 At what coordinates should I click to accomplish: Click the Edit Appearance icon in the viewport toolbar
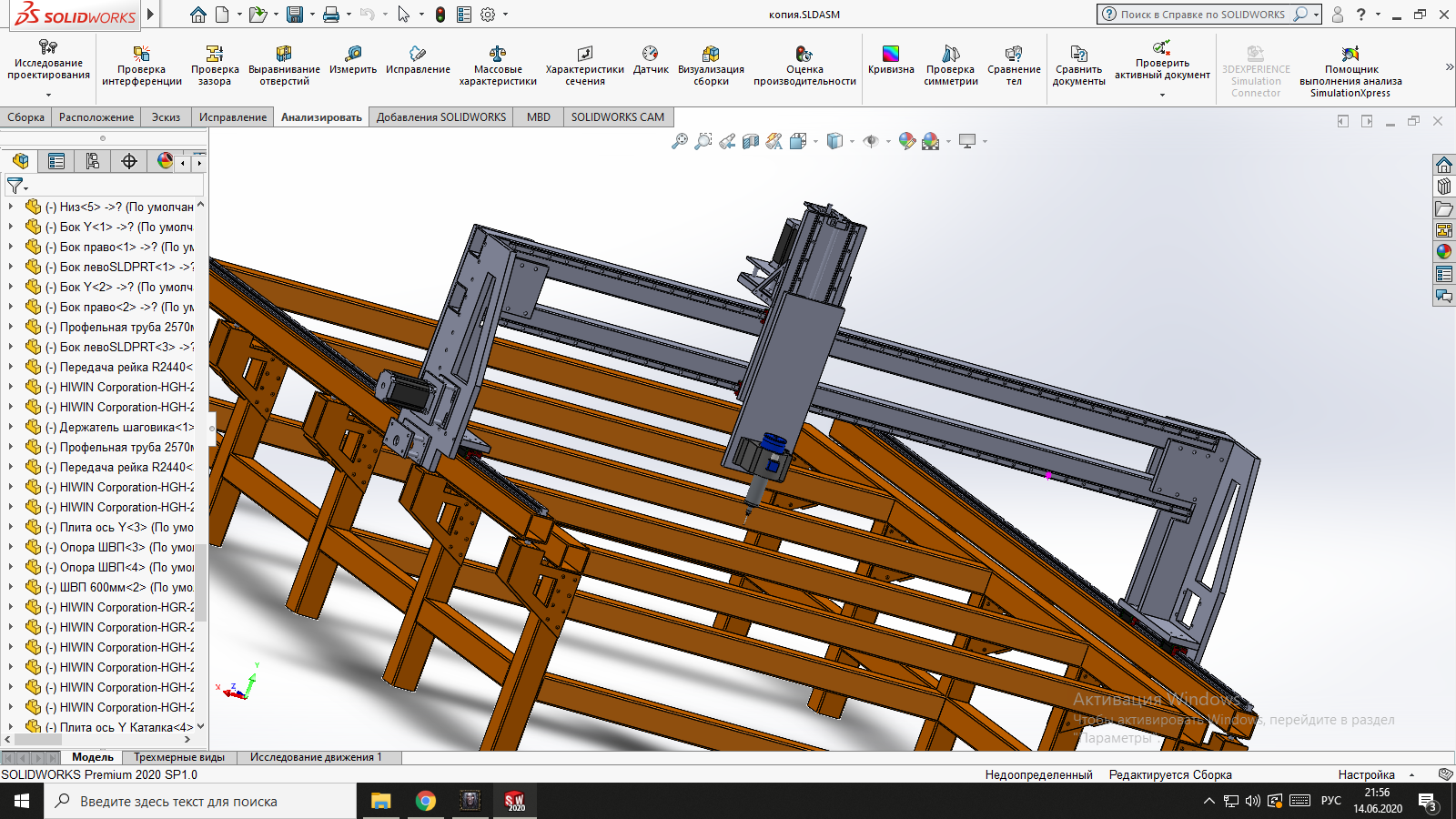[906, 141]
